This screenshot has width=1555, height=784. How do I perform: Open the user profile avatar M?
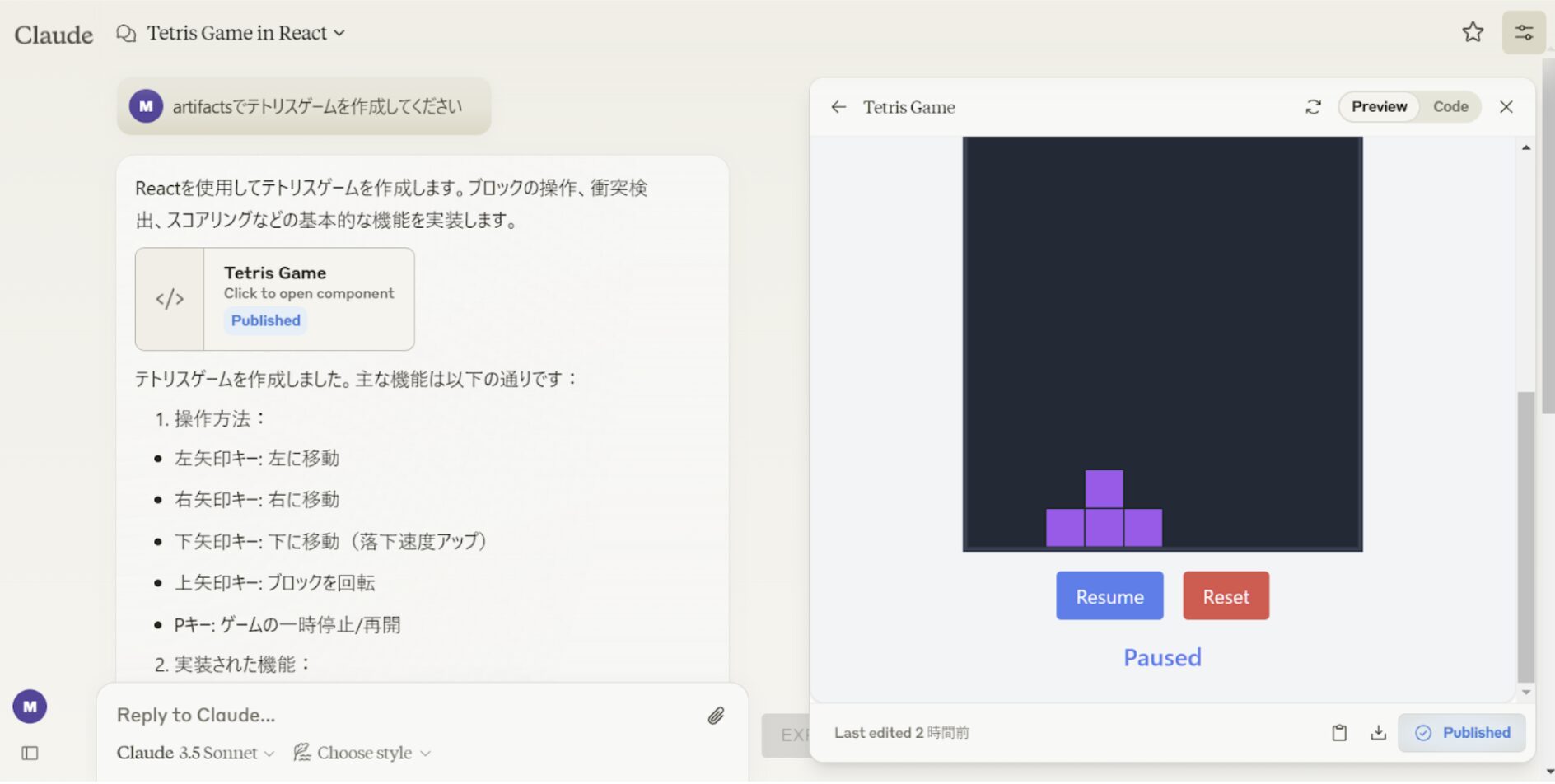click(30, 707)
